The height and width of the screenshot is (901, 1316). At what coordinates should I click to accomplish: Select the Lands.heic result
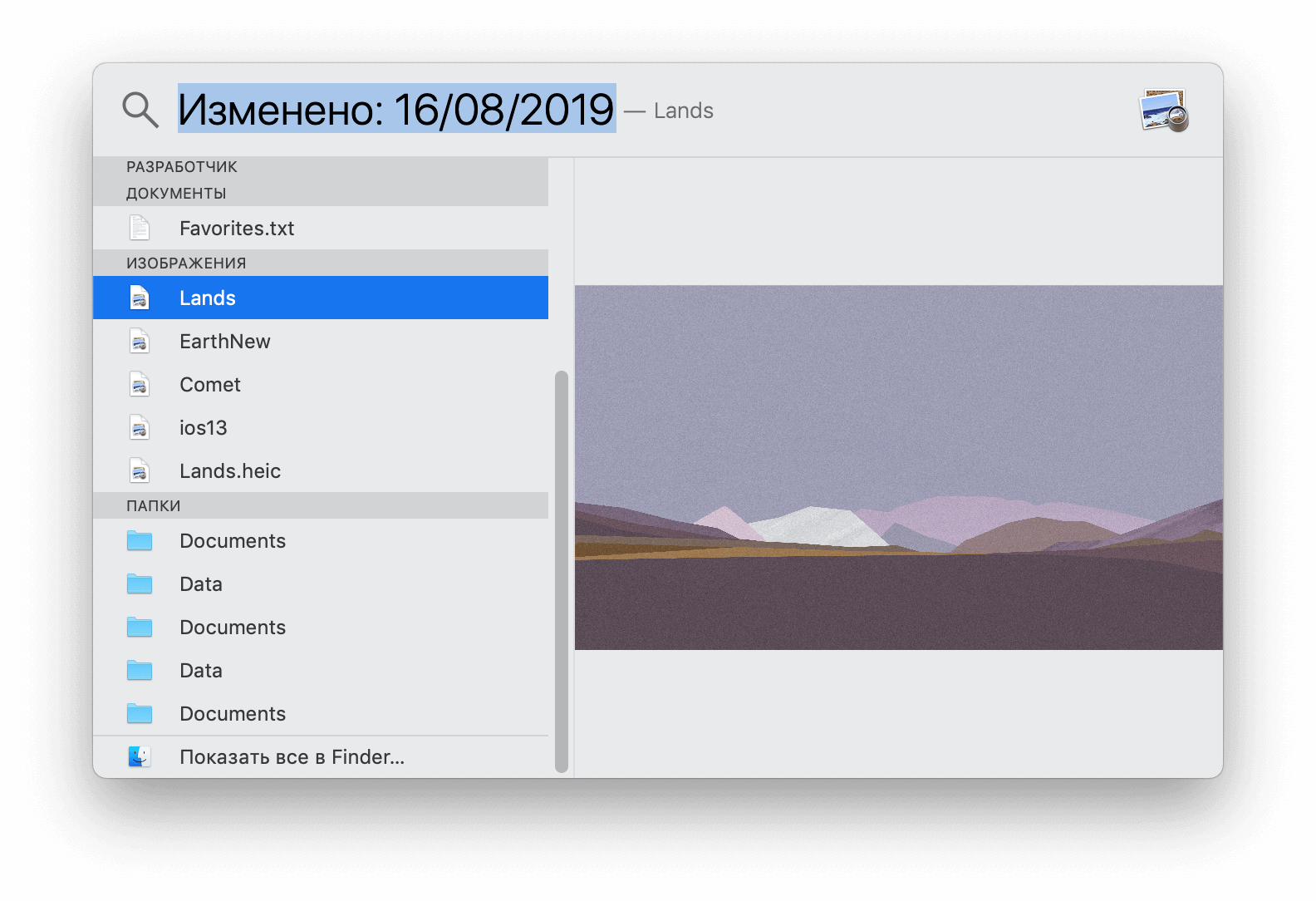(321, 470)
